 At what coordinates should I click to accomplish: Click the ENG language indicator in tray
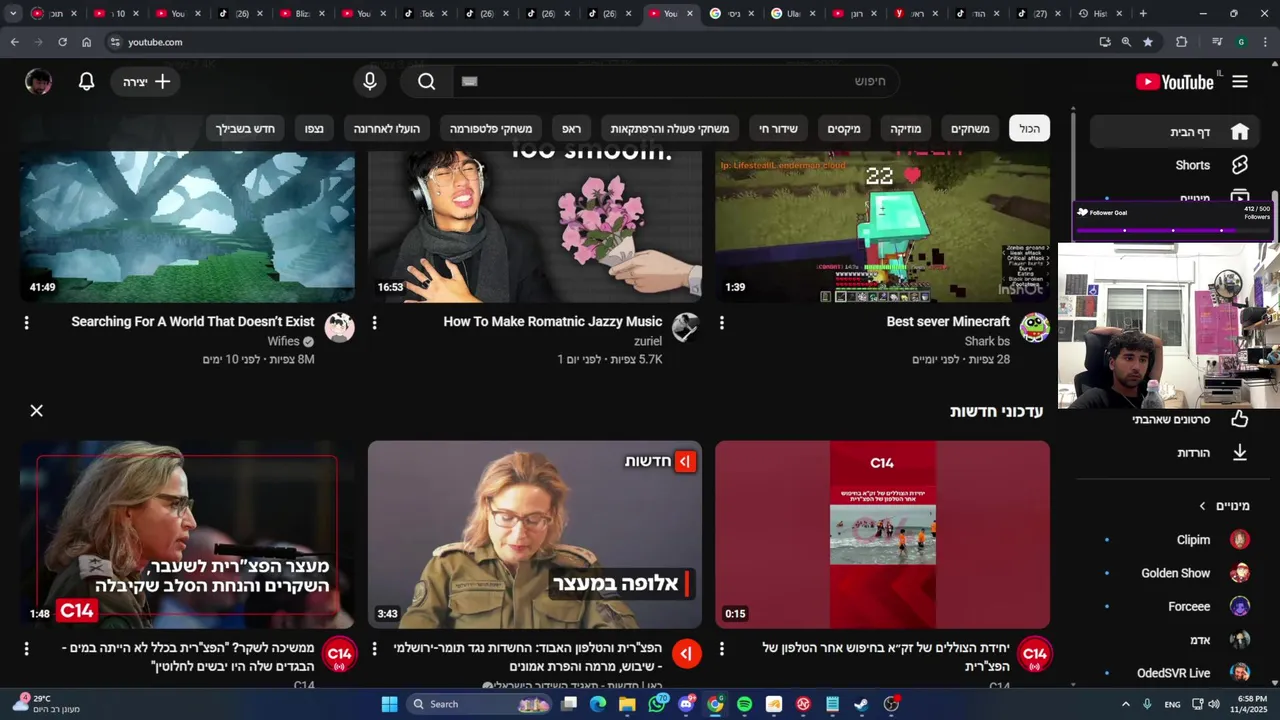click(1173, 705)
